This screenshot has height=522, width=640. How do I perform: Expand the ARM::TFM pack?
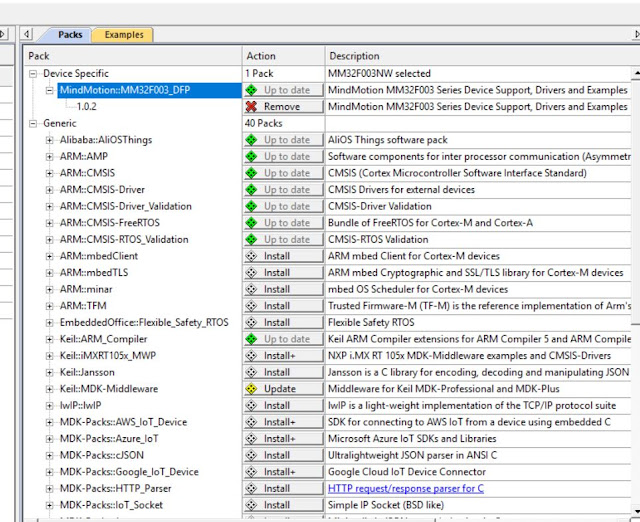49,306
